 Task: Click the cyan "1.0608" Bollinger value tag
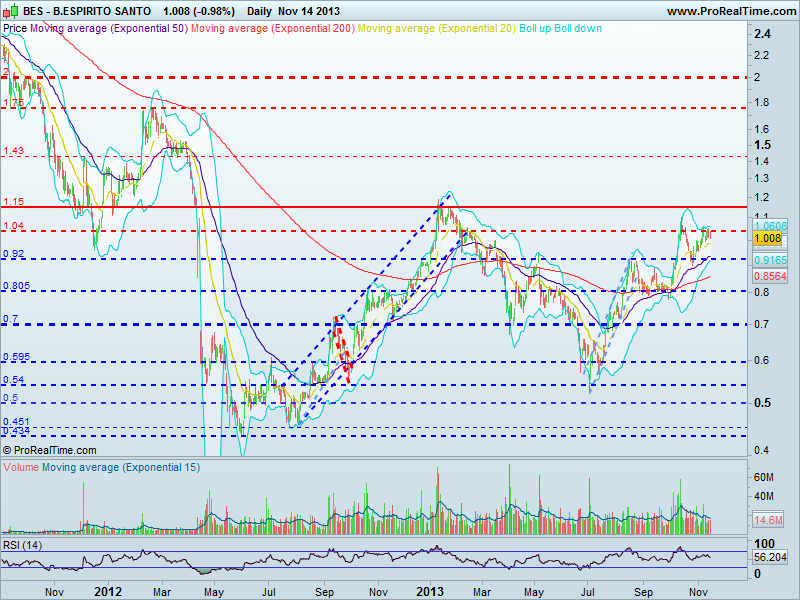(x=770, y=226)
